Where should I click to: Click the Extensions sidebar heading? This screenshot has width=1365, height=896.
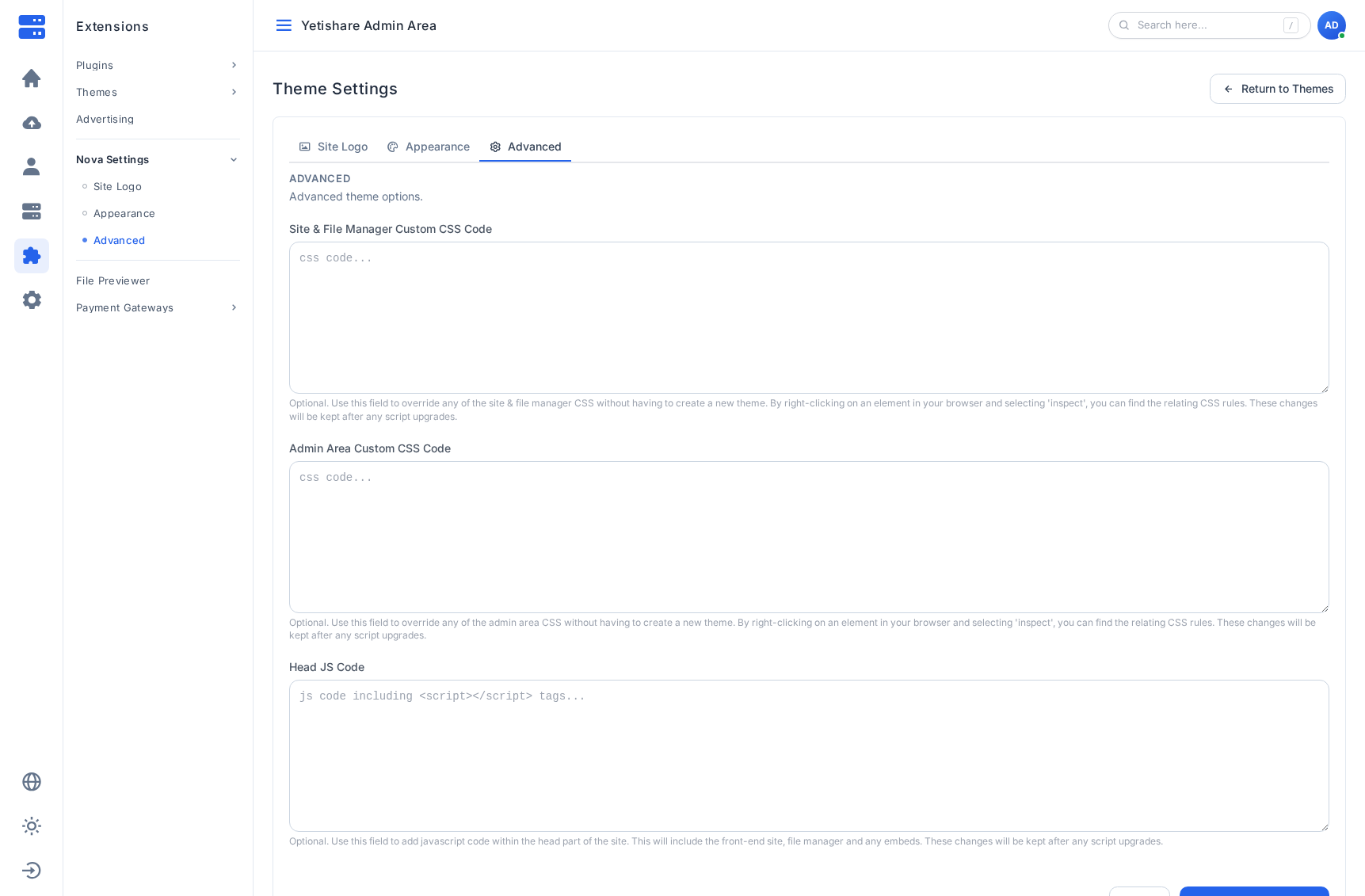[112, 26]
